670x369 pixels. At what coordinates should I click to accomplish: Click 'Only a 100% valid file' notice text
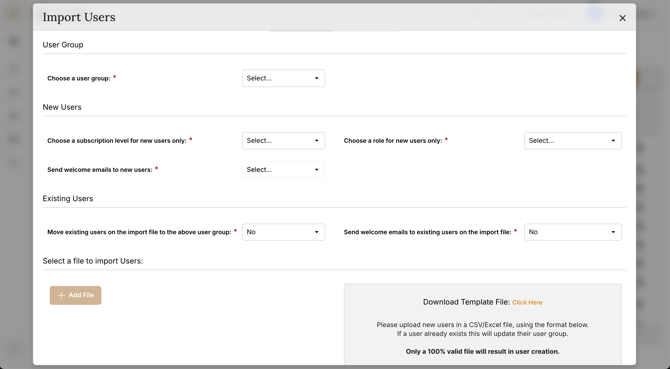482,351
